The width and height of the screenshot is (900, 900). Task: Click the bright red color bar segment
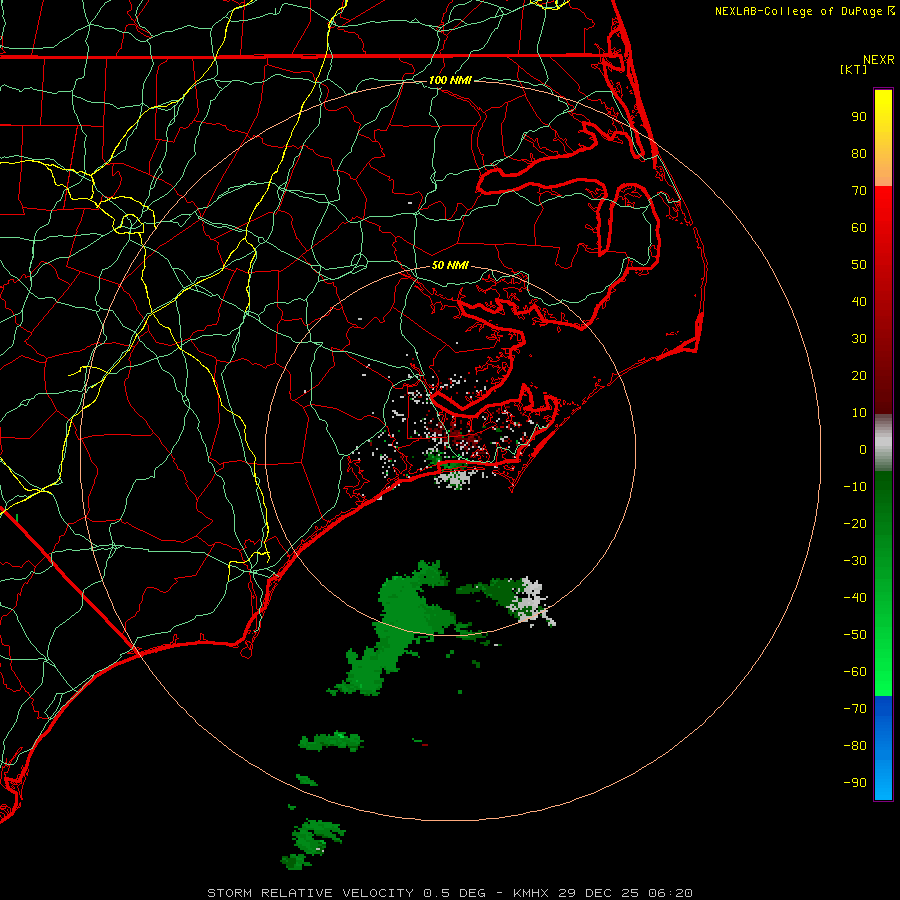click(x=883, y=212)
